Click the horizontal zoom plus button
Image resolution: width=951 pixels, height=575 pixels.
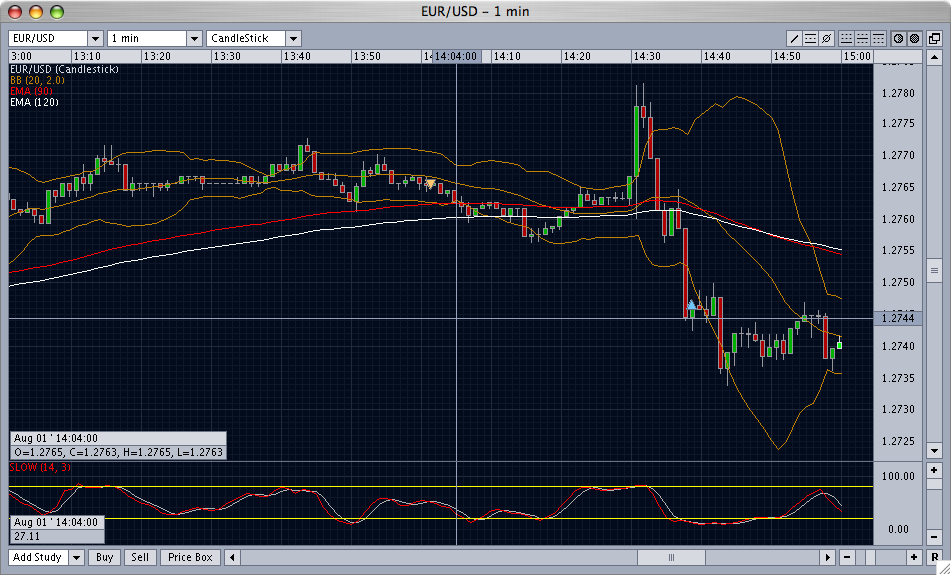coord(914,557)
